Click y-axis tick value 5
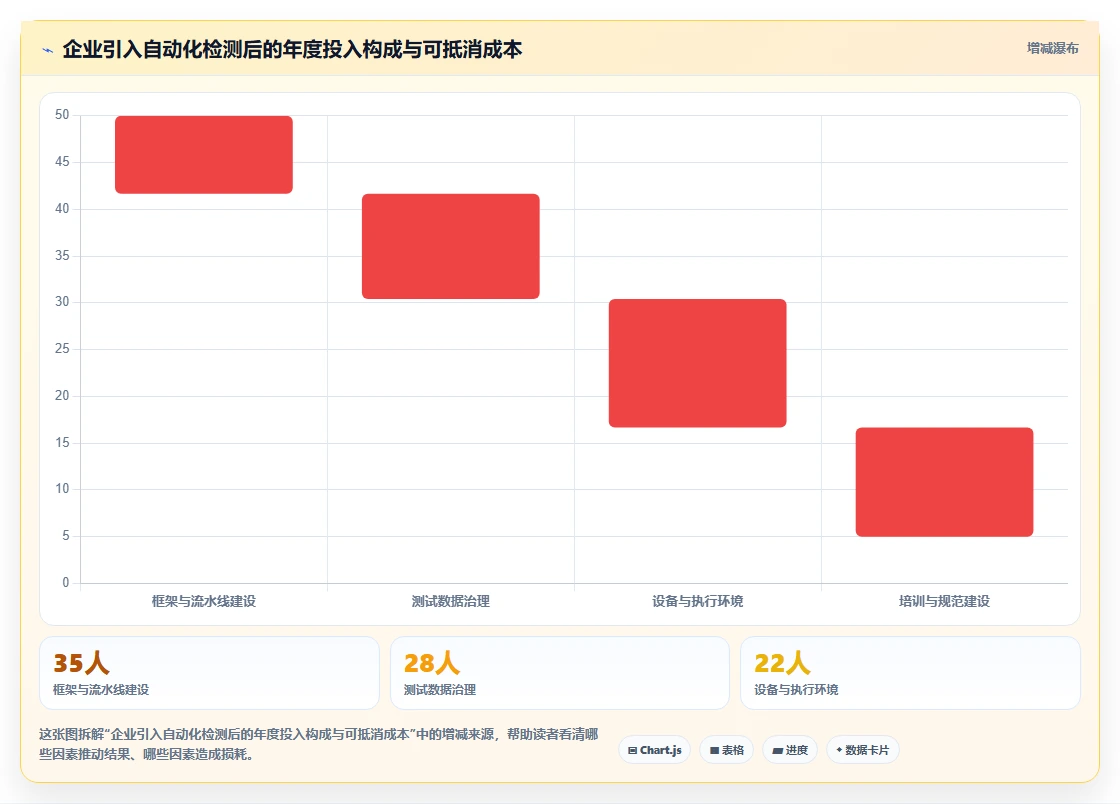Viewport: 1120px width, 804px height. [66, 536]
